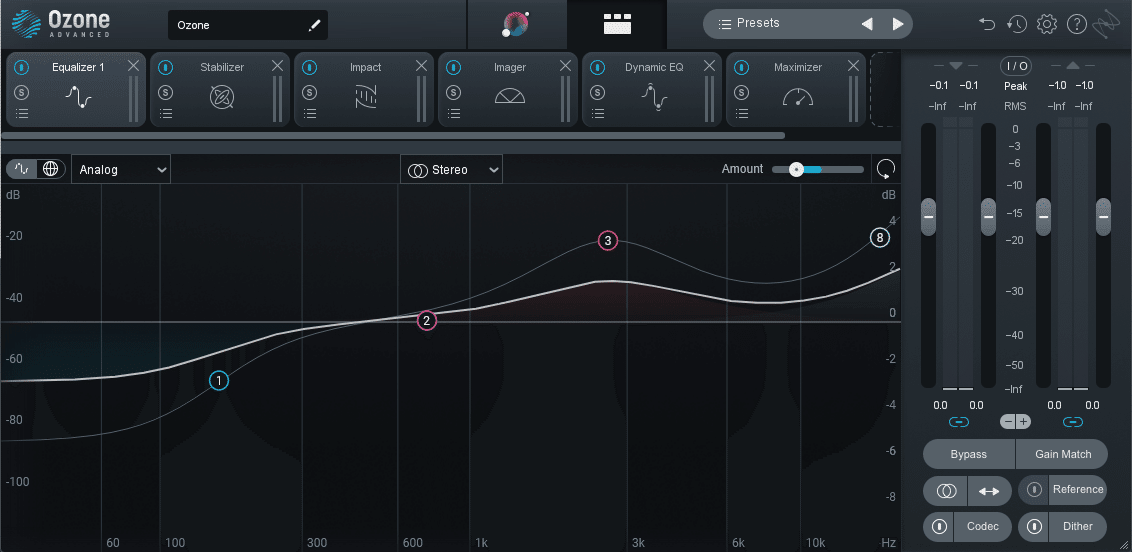The height and width of the screenshot is (552, 1132).
Task: Click the input channel link icon
Action: click(958, 421)
